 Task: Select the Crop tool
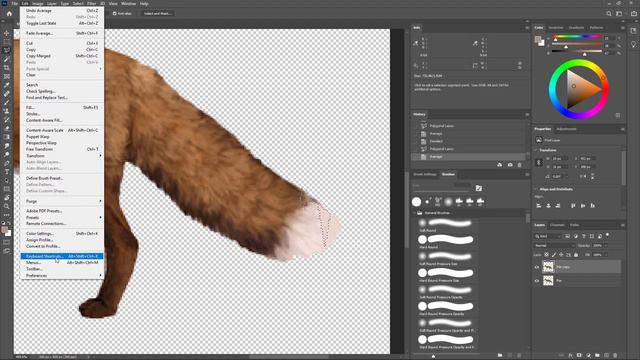coord(7,67)
